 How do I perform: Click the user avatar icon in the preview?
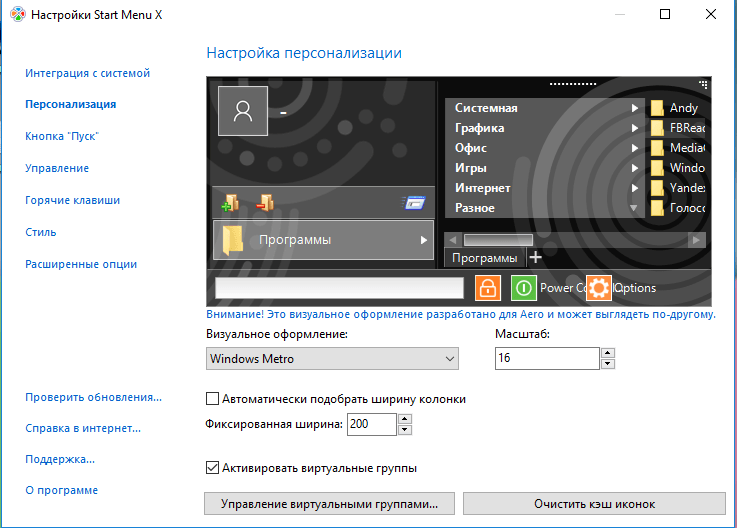[243, 111]
